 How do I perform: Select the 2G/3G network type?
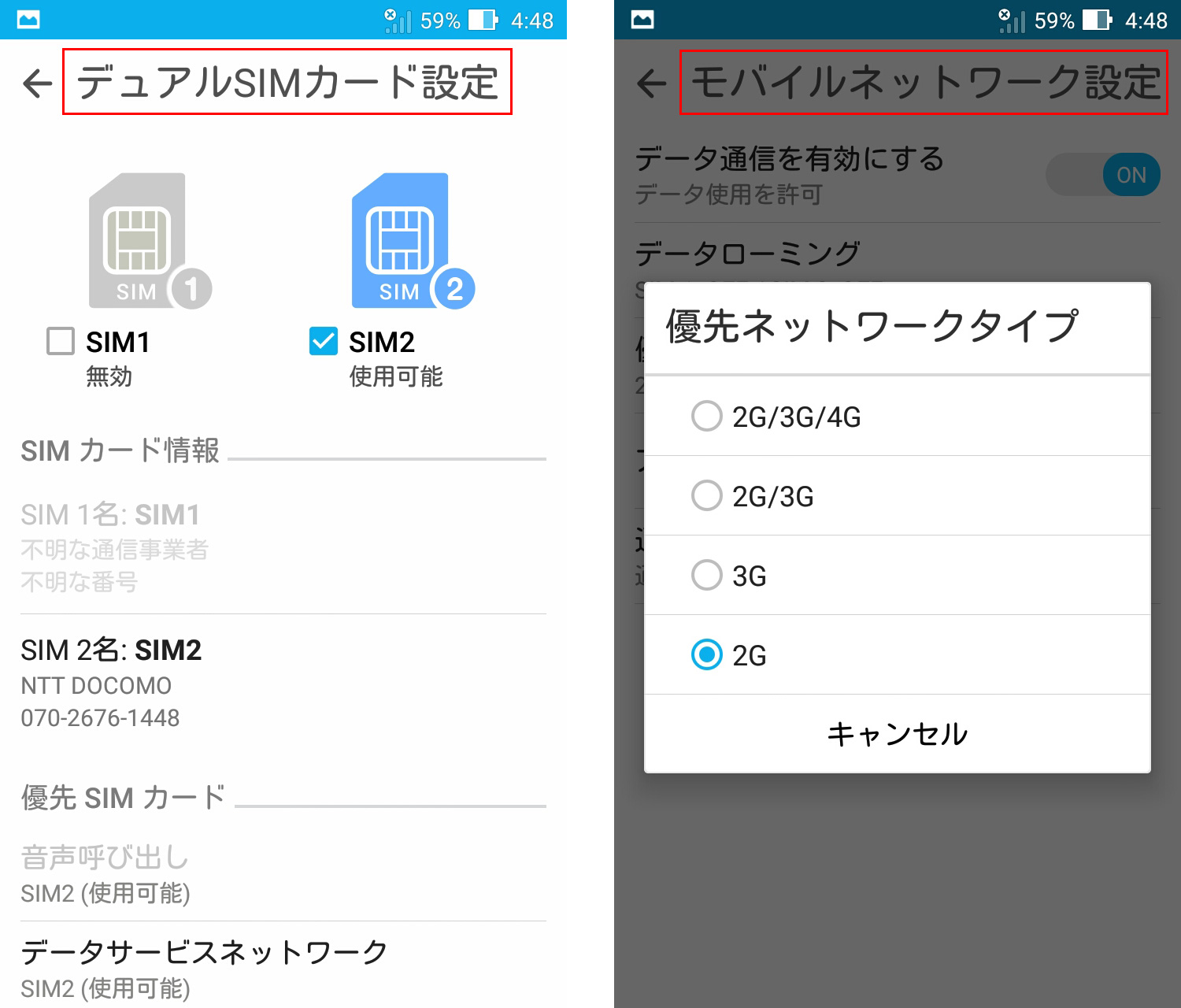[x=898, y=495]
